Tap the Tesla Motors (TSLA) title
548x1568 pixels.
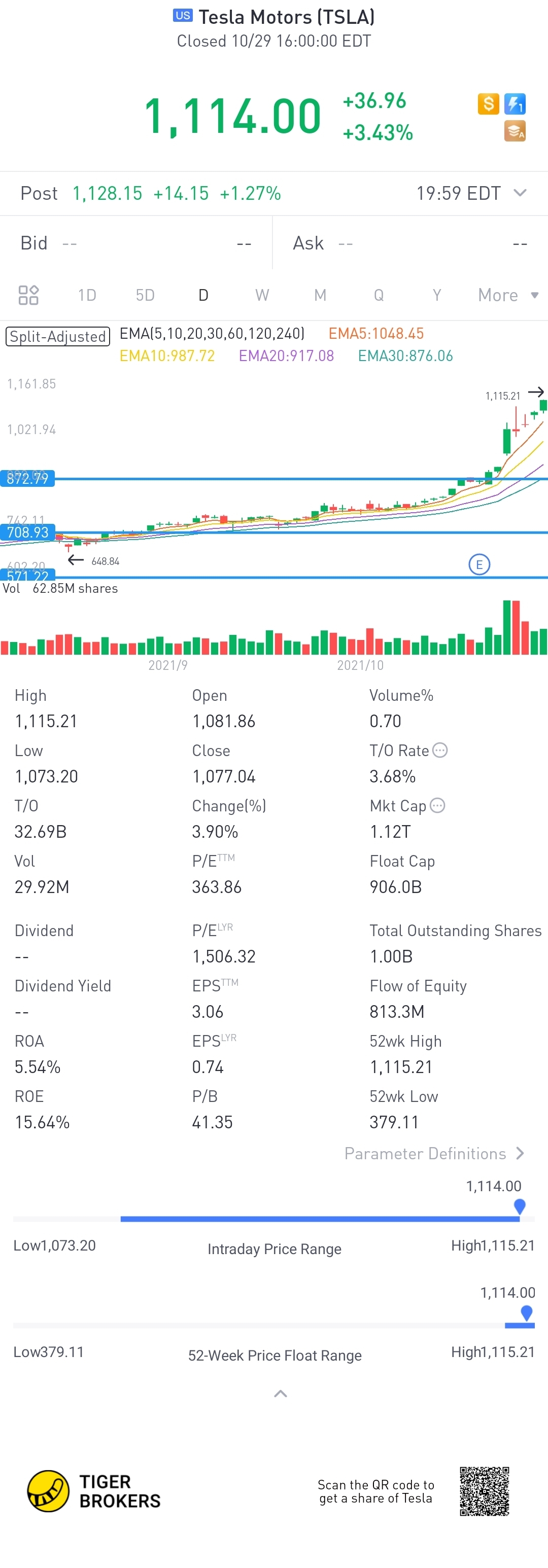click(287, 17)
